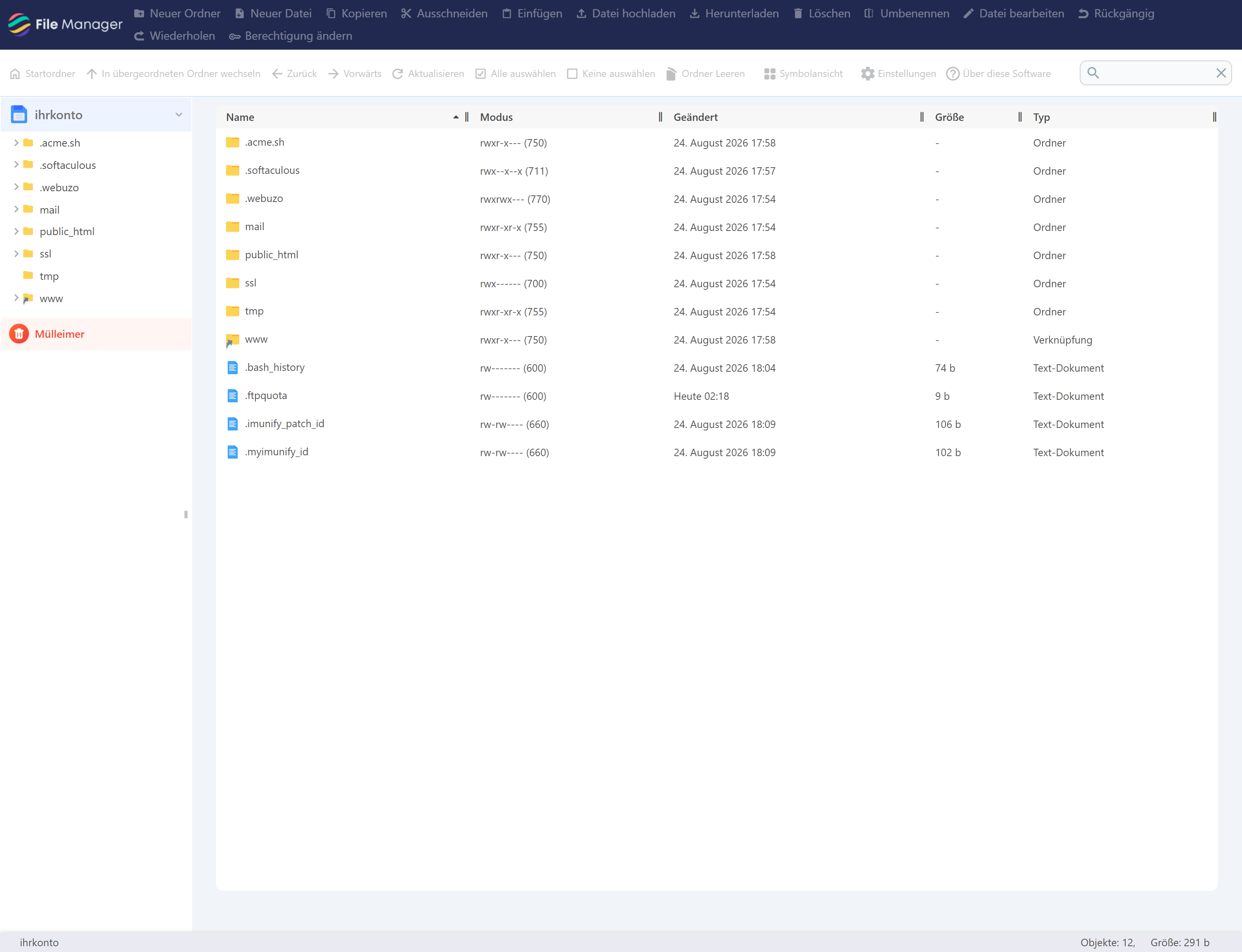Click the Löschen trash icon
1242x952 pixels.
[x=798, y=13]
